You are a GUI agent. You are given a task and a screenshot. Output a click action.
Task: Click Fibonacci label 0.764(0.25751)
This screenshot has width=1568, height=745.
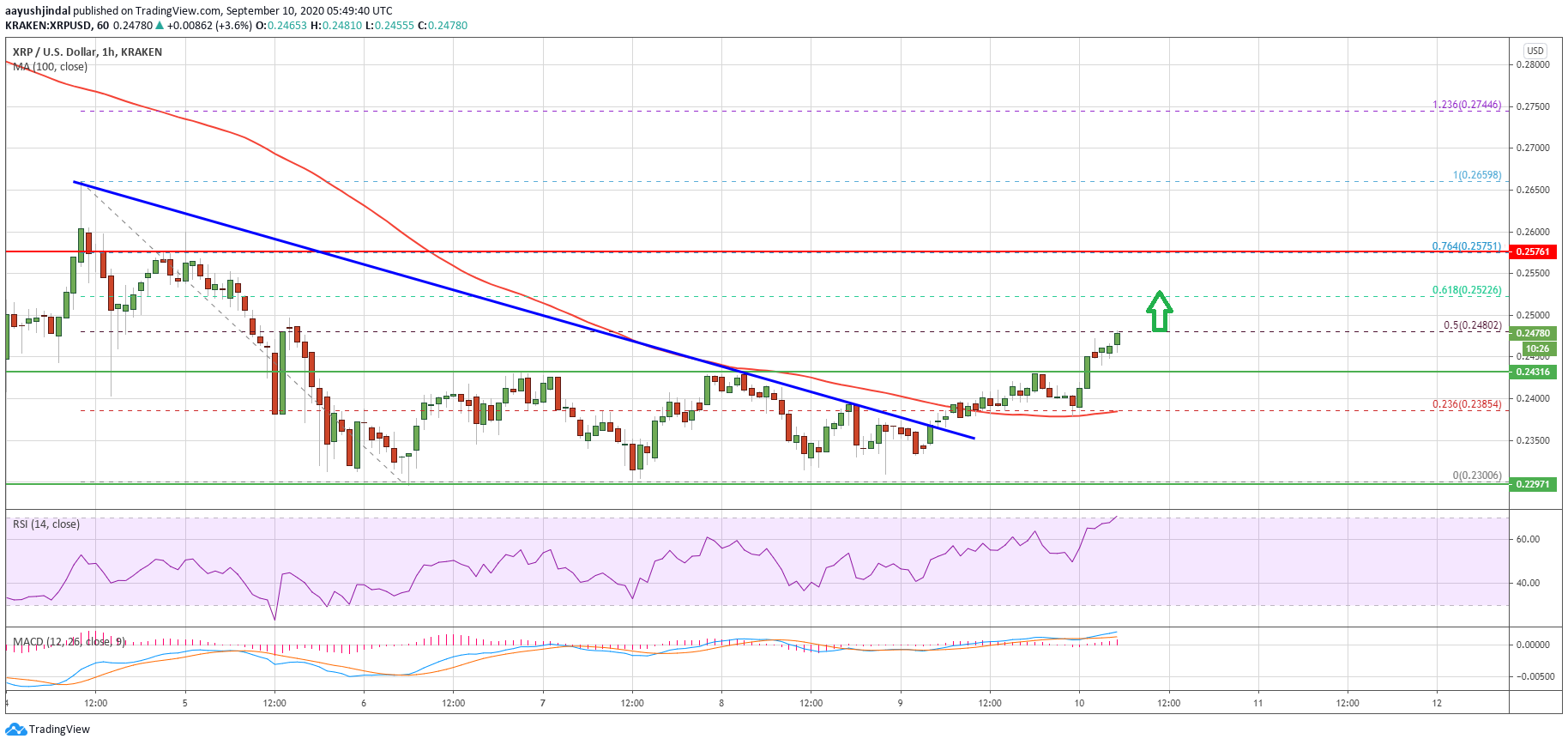(x=1467, y=246)
